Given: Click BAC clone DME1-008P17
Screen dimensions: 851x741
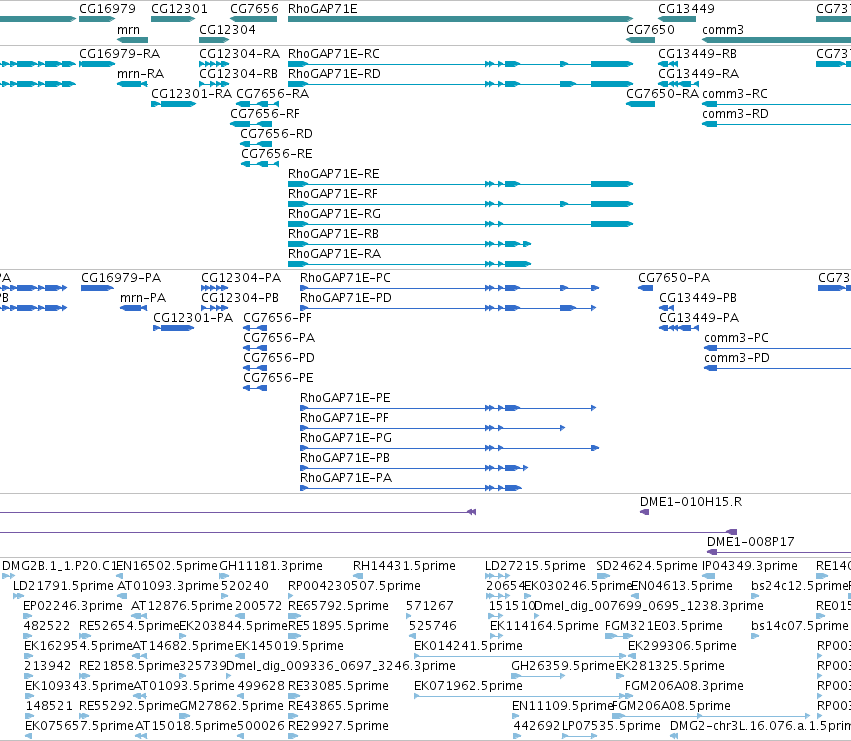Looking at the screenshot, I should click(751, 542).
